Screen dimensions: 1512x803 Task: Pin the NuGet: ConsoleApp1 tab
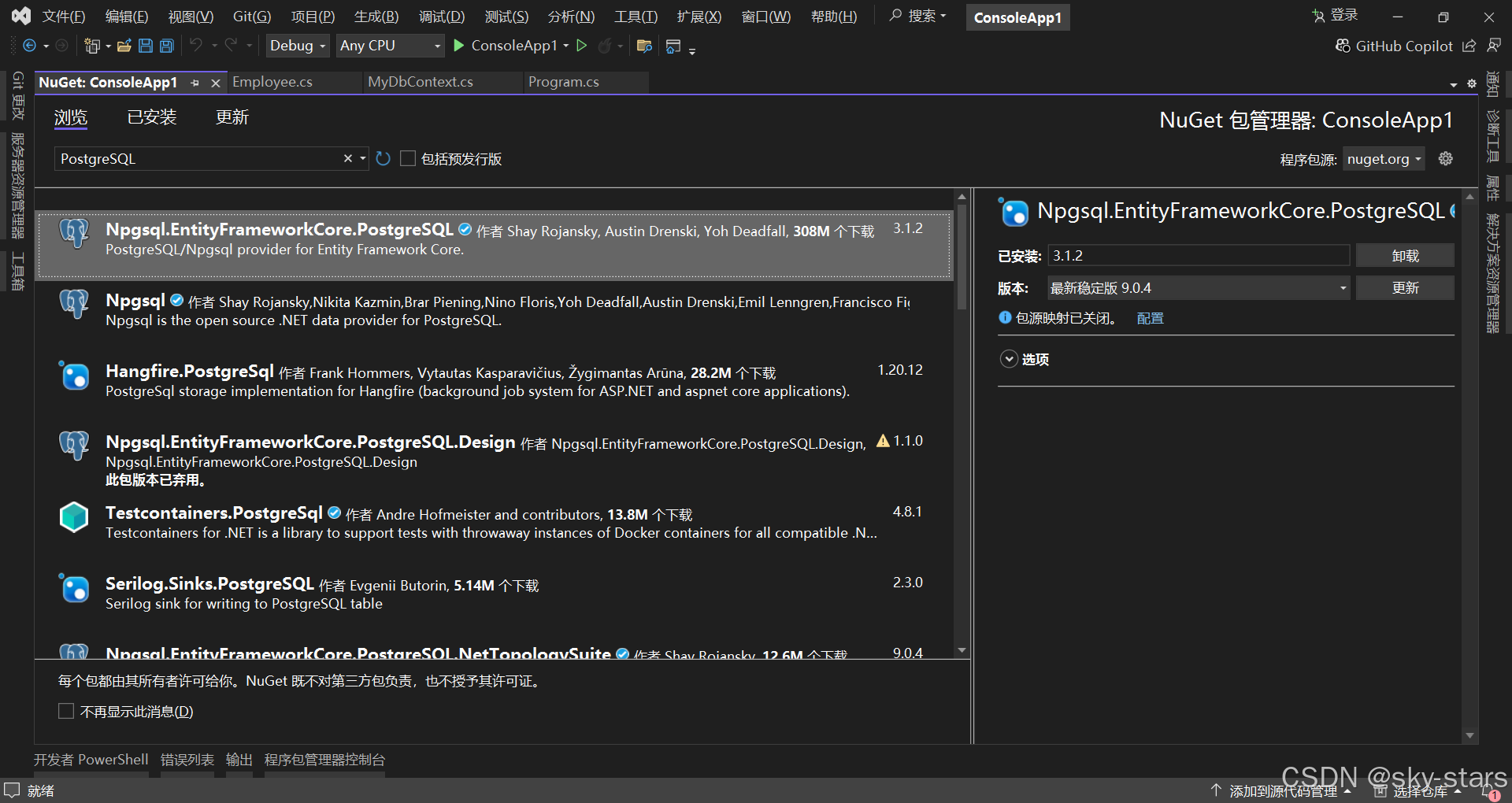point(195,83)
